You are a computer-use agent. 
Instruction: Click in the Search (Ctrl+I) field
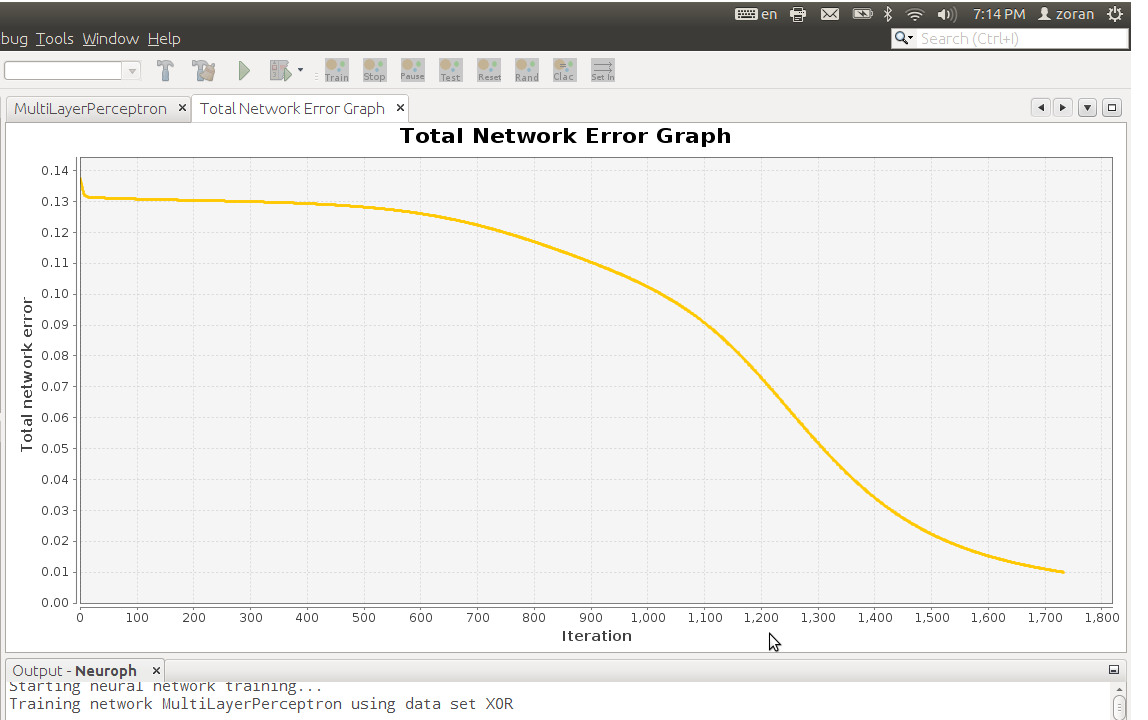click(x=1021, y=39)
